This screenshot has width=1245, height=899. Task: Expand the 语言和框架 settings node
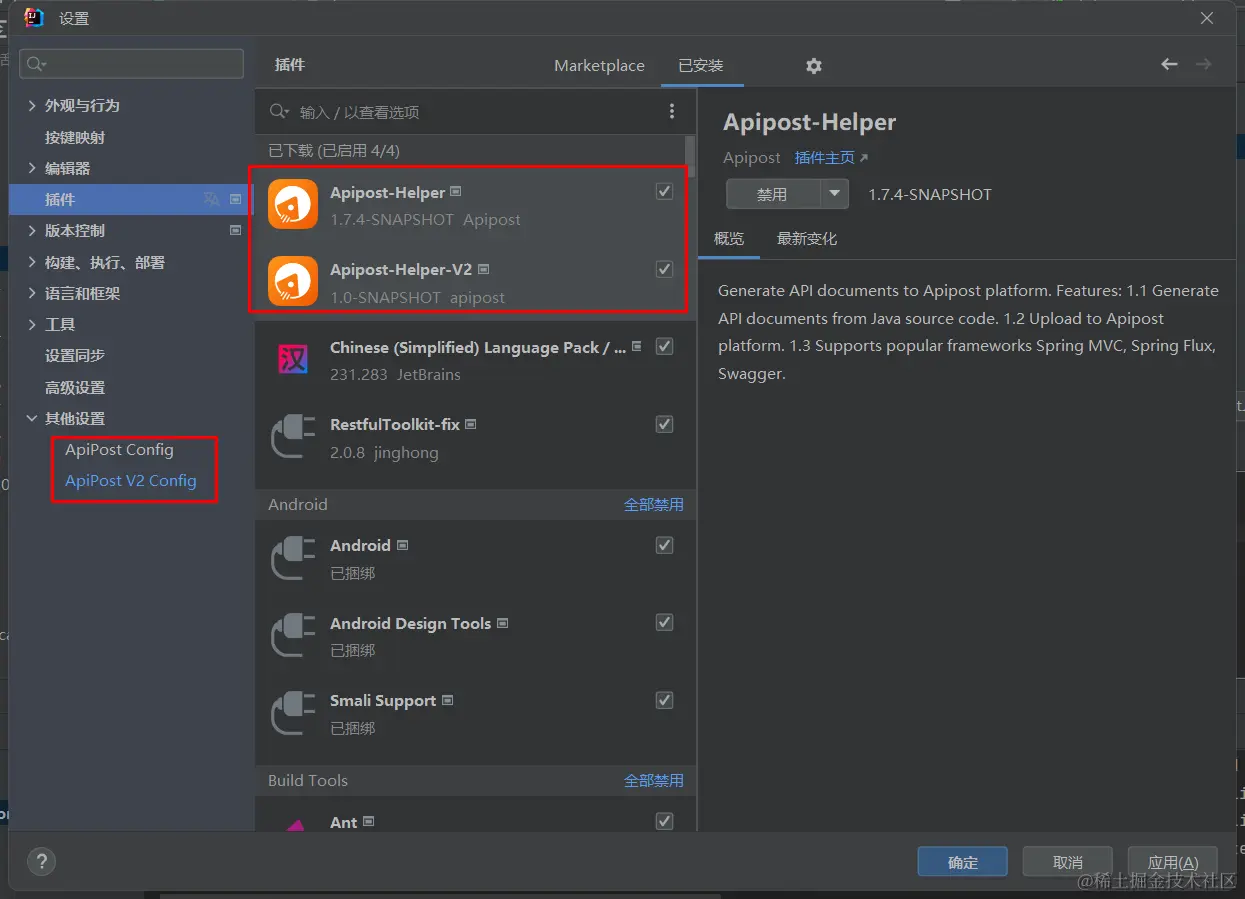click(x=32, y=293)
